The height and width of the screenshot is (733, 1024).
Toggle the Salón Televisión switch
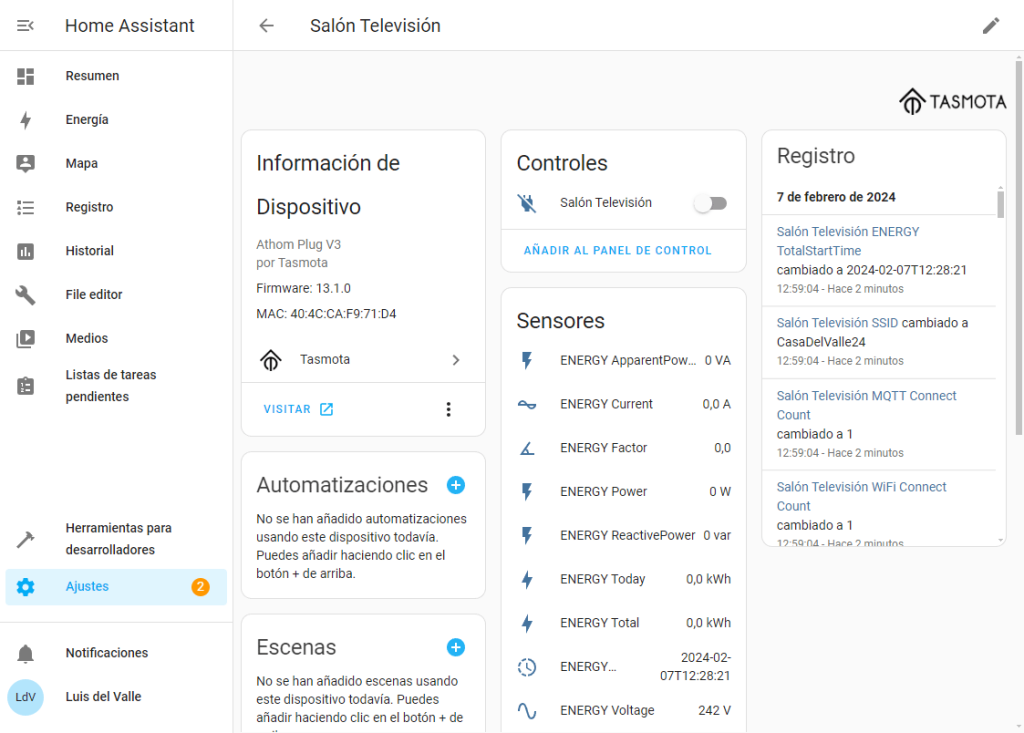click(711, 203)
